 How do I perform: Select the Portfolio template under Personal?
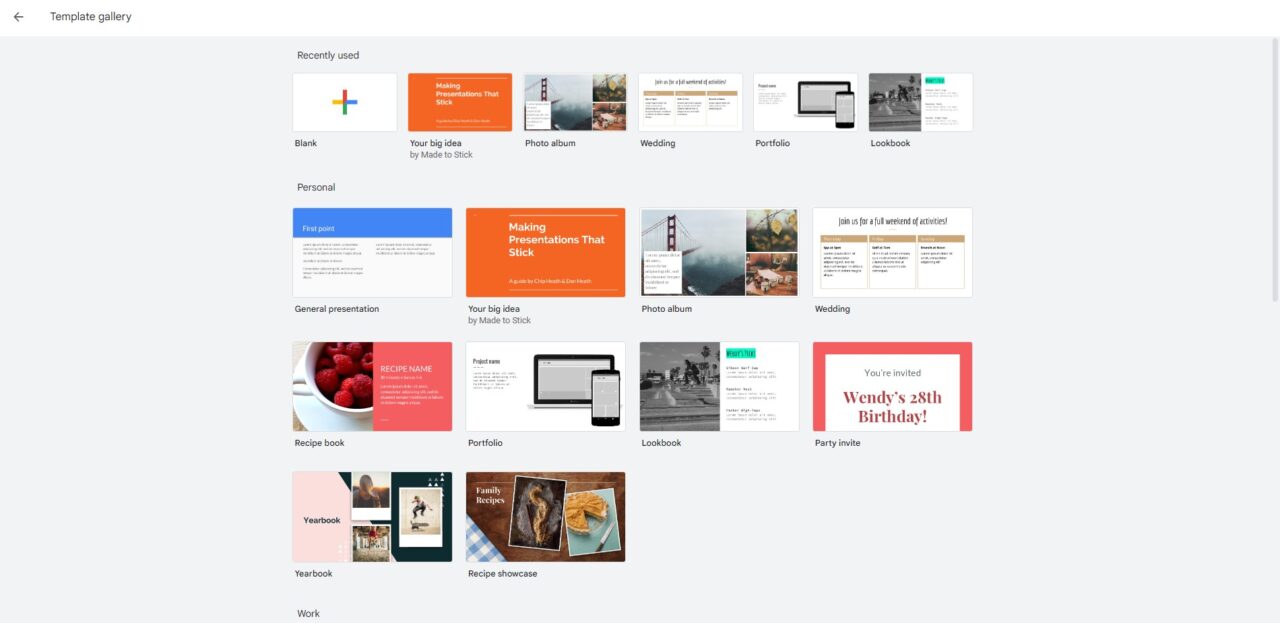pyautogui.click(x=545, y=386)
